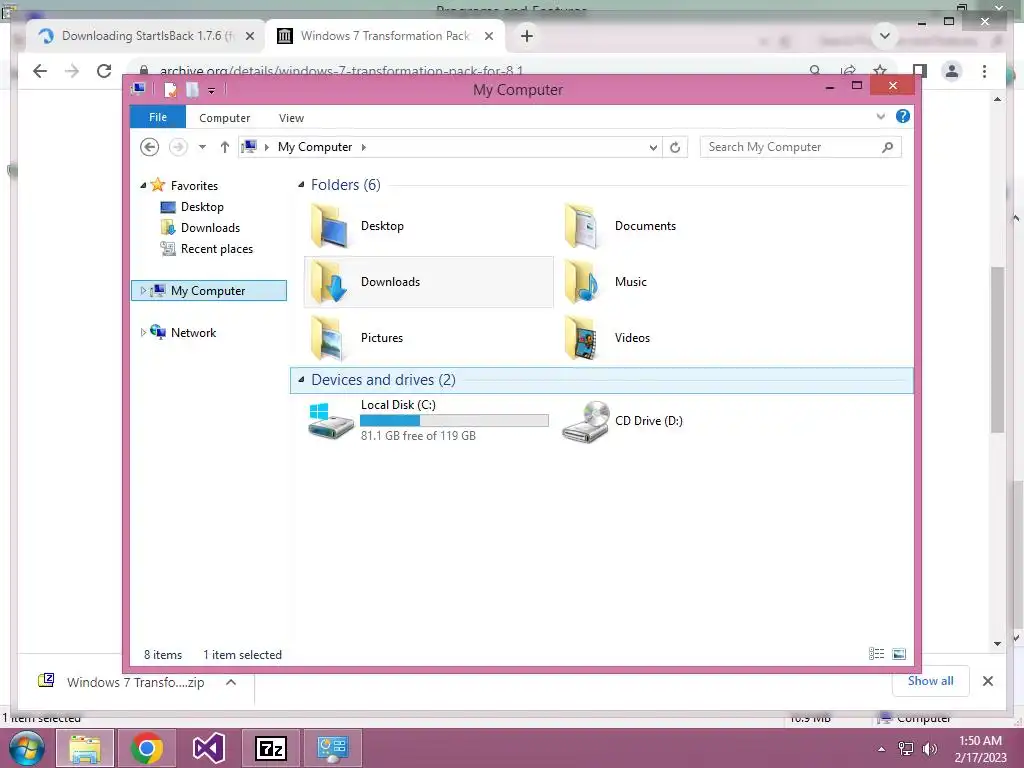The height and width of the screenshot is (768, 1024).
Task: Collapse the Devices and drives group
Action: point(301,379)
